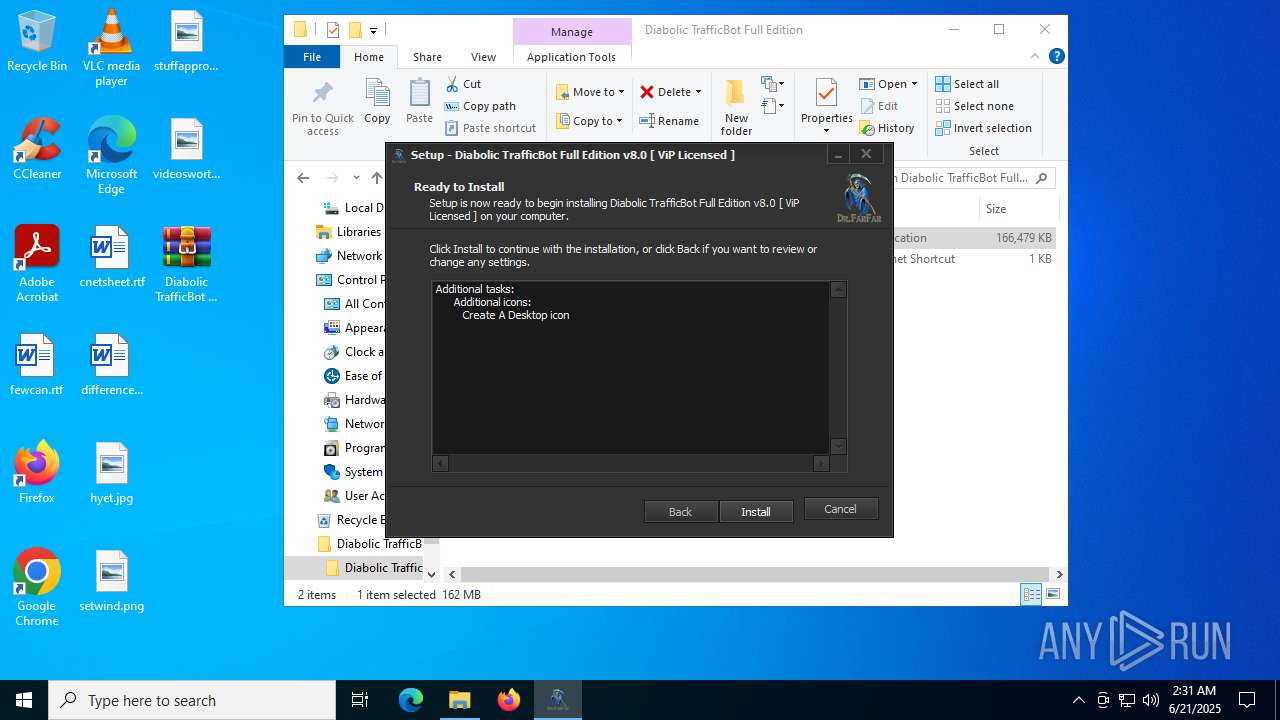Switch to Details view icon
The width and height of the screenshot is (1280, 720).
point(1031,594)
